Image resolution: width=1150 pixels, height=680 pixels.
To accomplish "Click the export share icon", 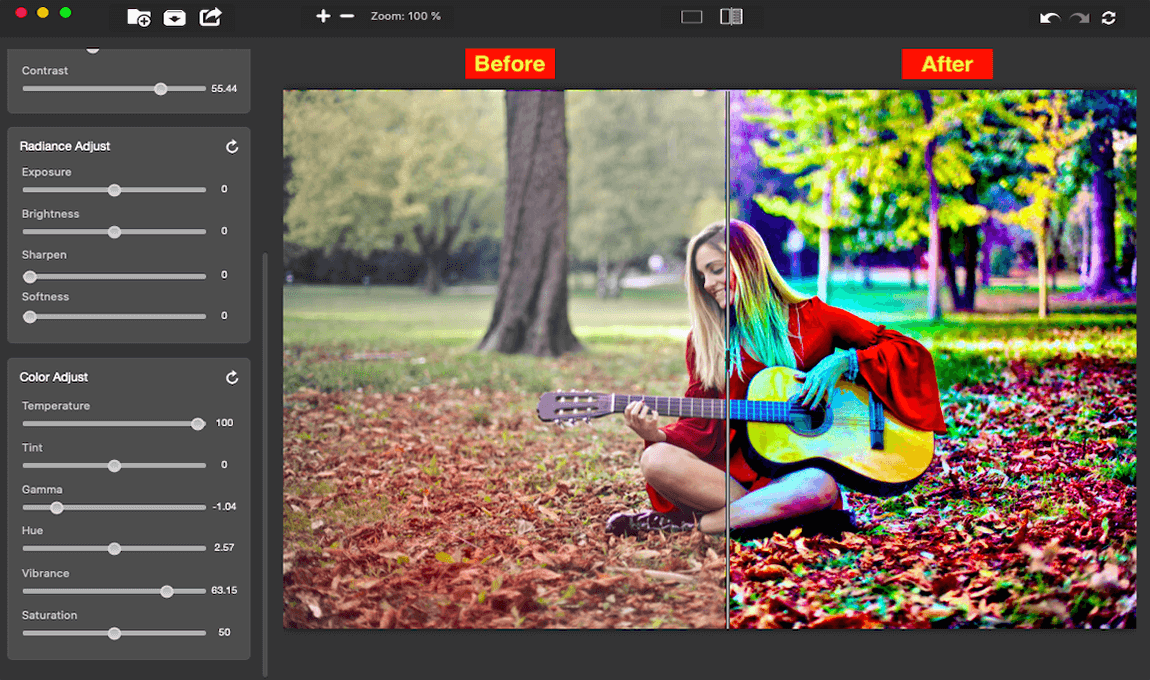I will (210, 17).
